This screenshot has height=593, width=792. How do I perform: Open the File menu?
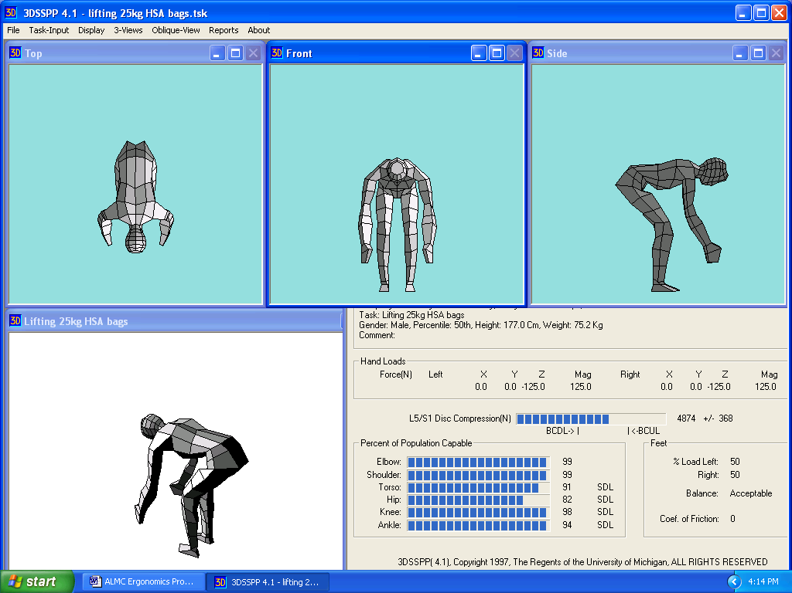[13, 30]
